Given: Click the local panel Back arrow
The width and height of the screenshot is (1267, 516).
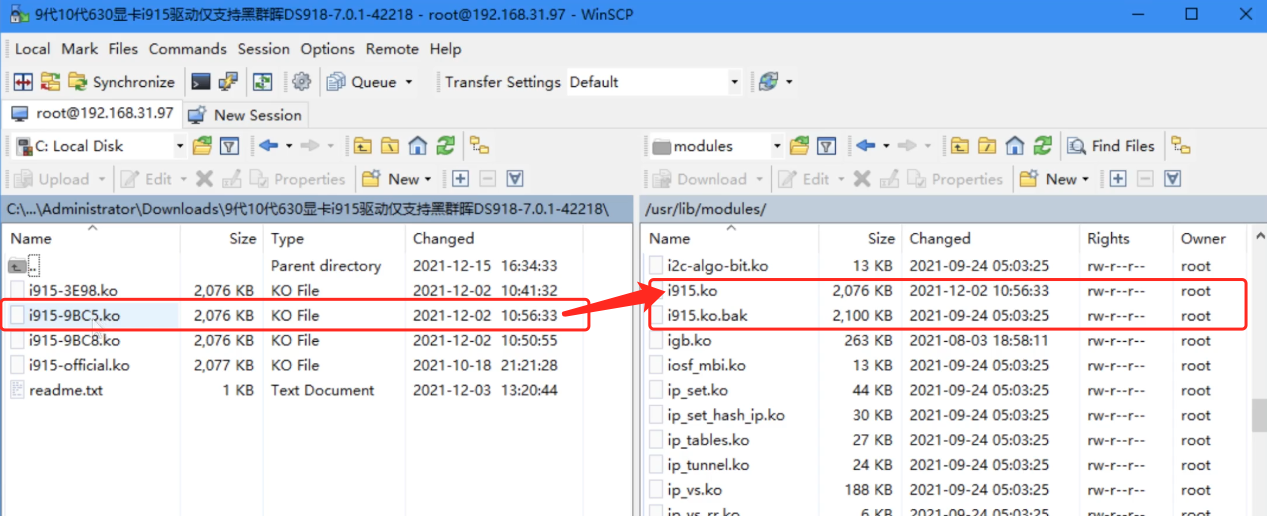Looking at the screenshot, I should [x=268, y=146].
